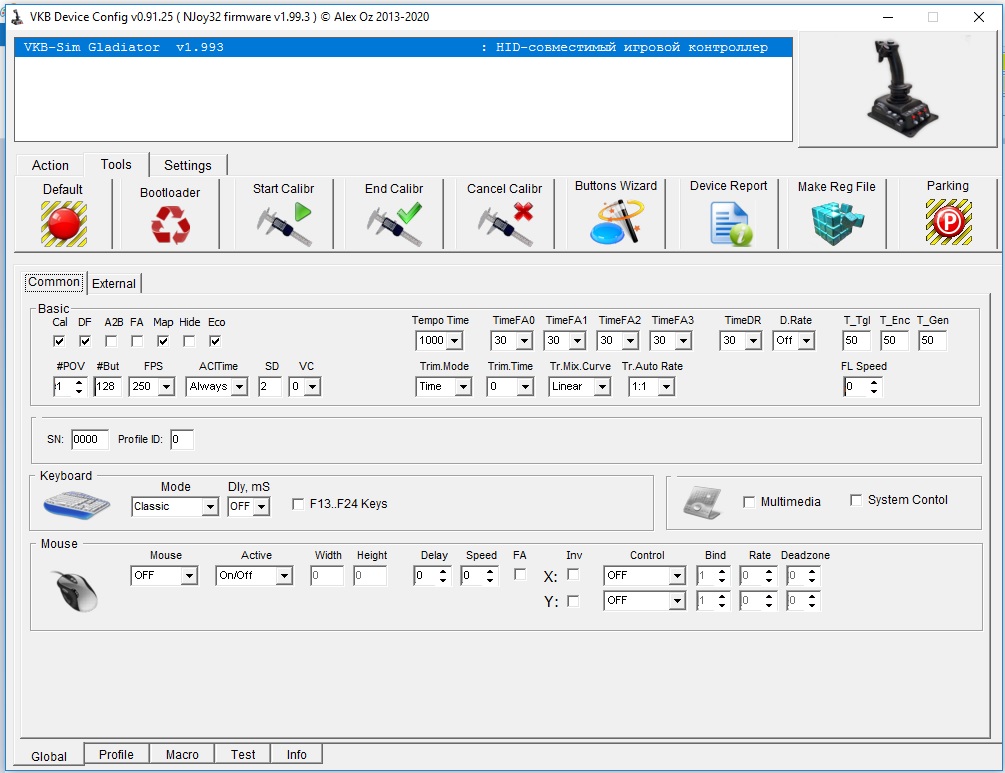
Task: Switch to the Macro bottom tab
Action: click(x=182, y=754)
